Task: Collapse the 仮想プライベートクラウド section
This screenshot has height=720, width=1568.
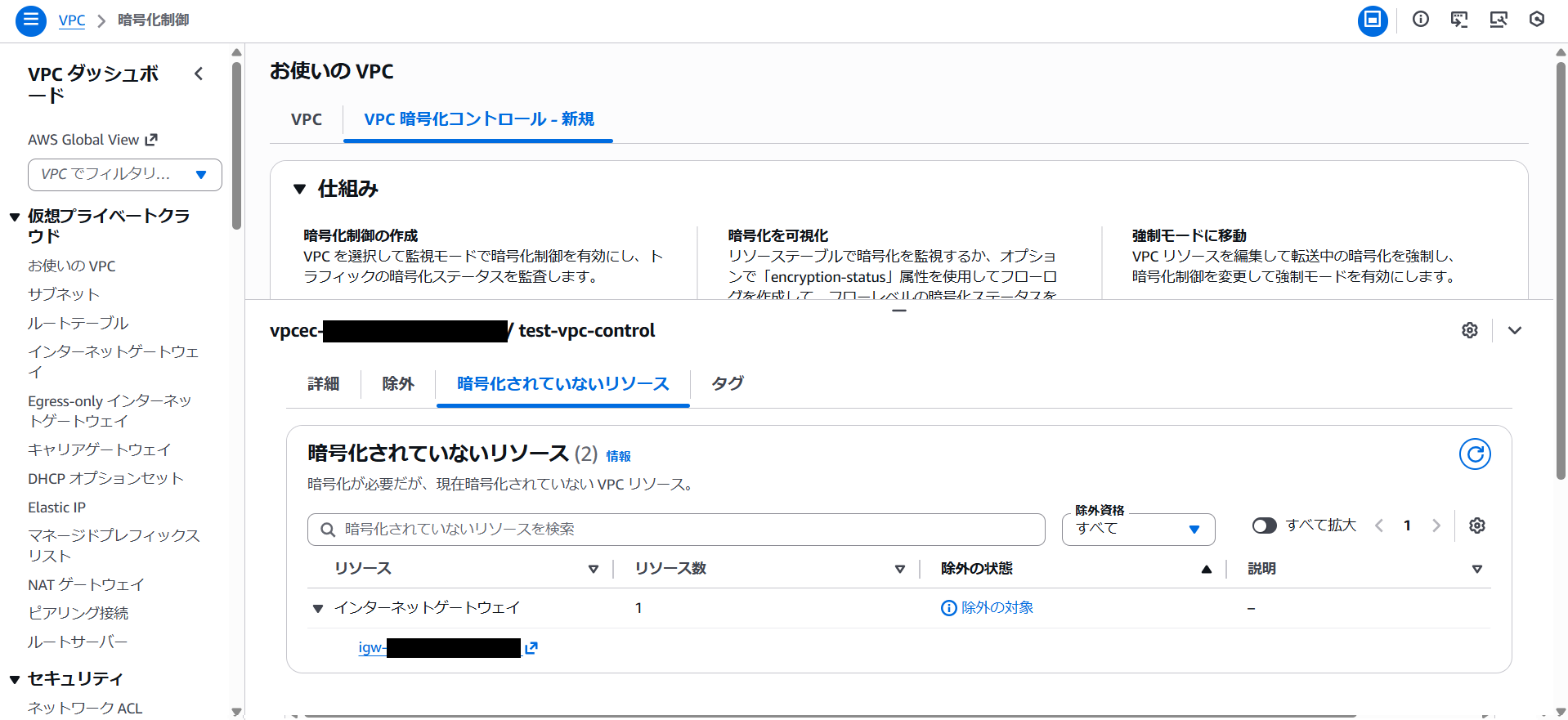Action: pos(15,217)
